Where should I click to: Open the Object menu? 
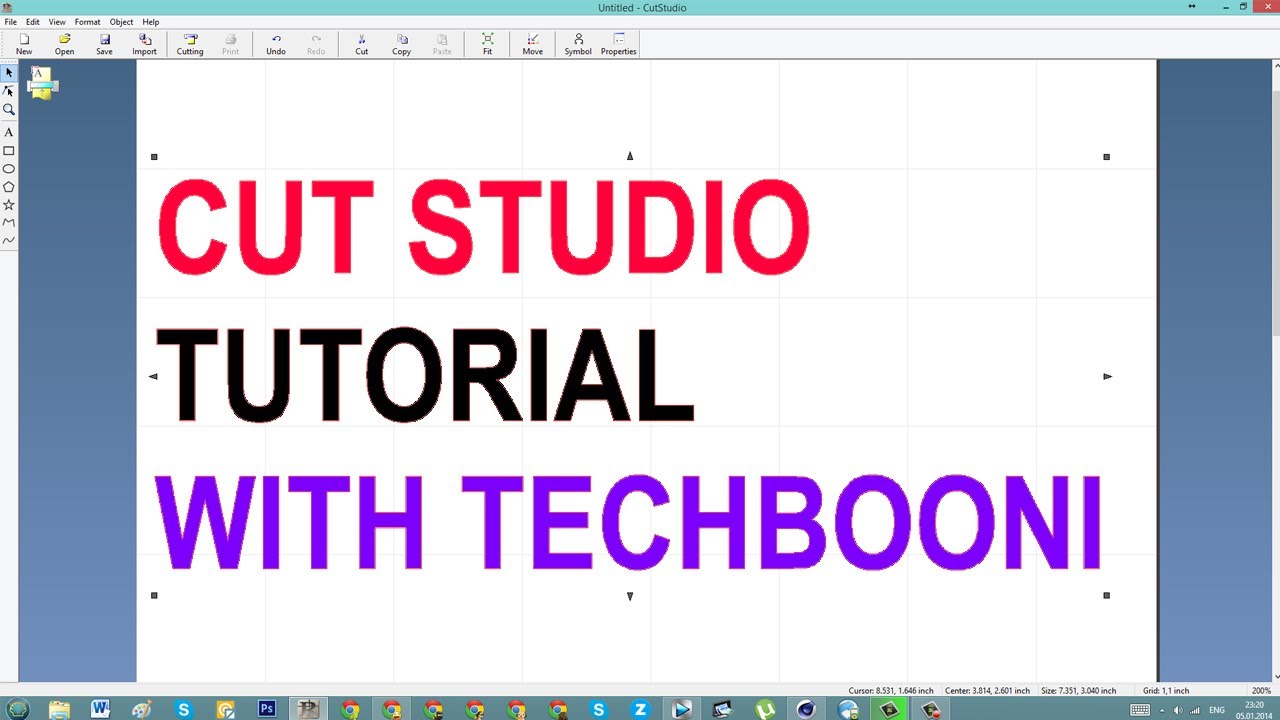click(121, 21)
